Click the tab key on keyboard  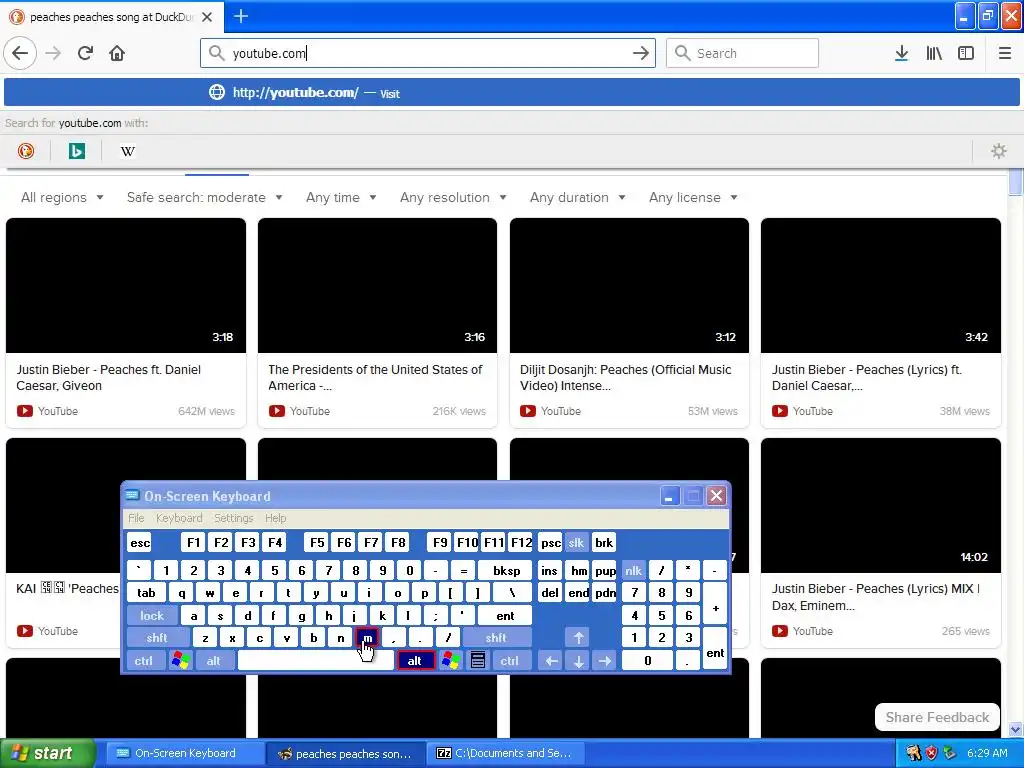[x=146, y=593]
